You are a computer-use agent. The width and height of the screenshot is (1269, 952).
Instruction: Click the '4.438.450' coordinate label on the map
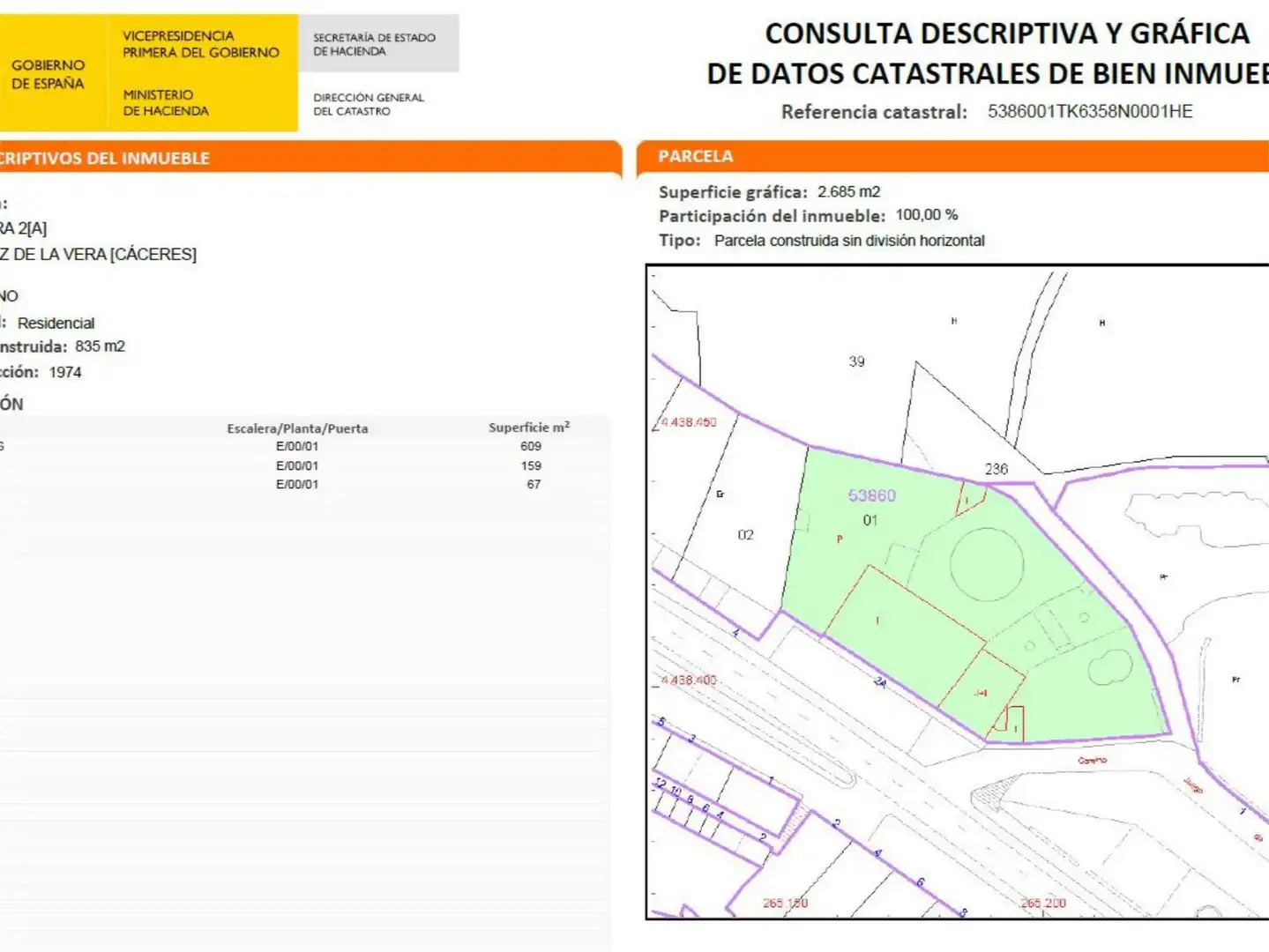pos(689,423)
